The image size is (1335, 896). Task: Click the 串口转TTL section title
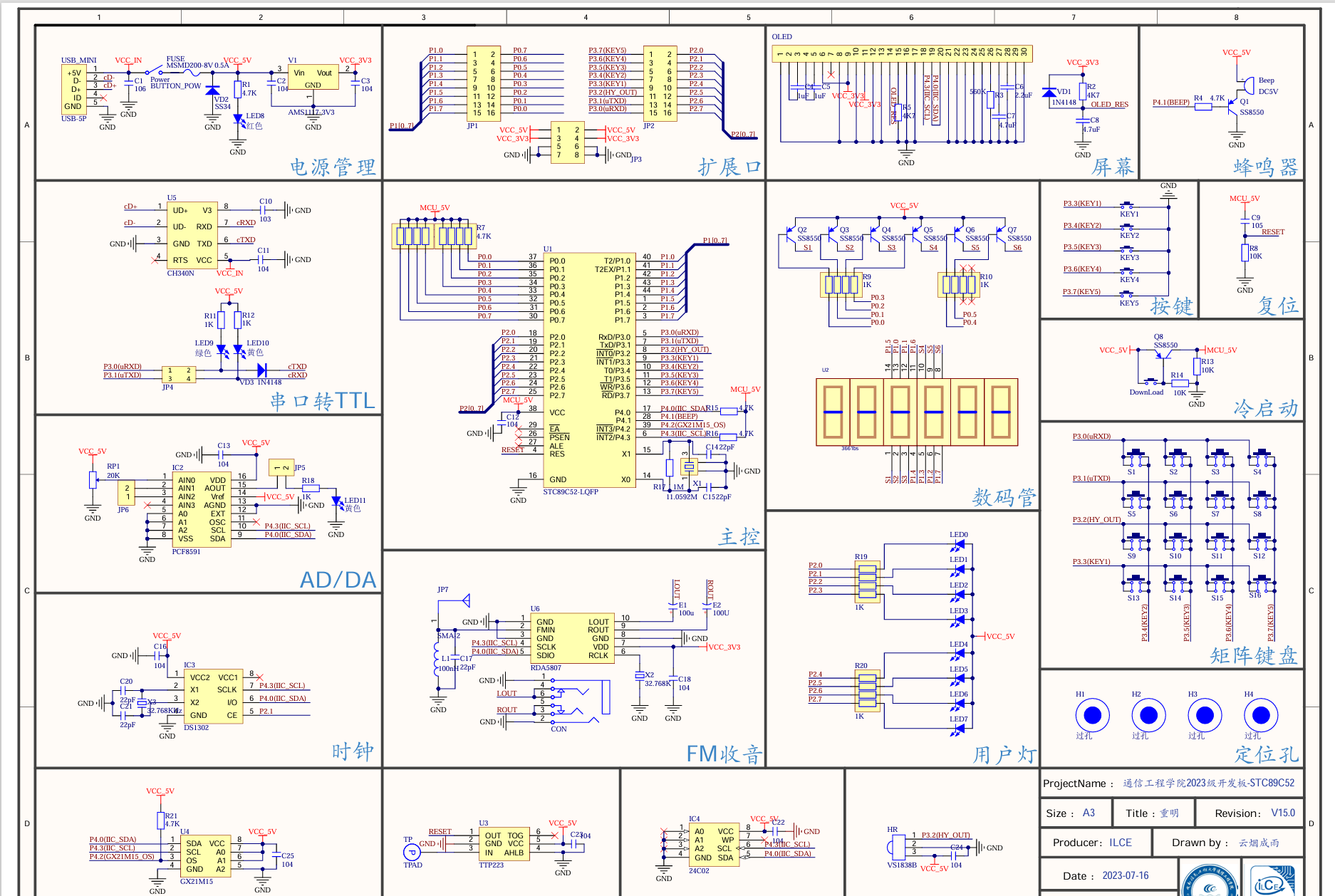323,401
